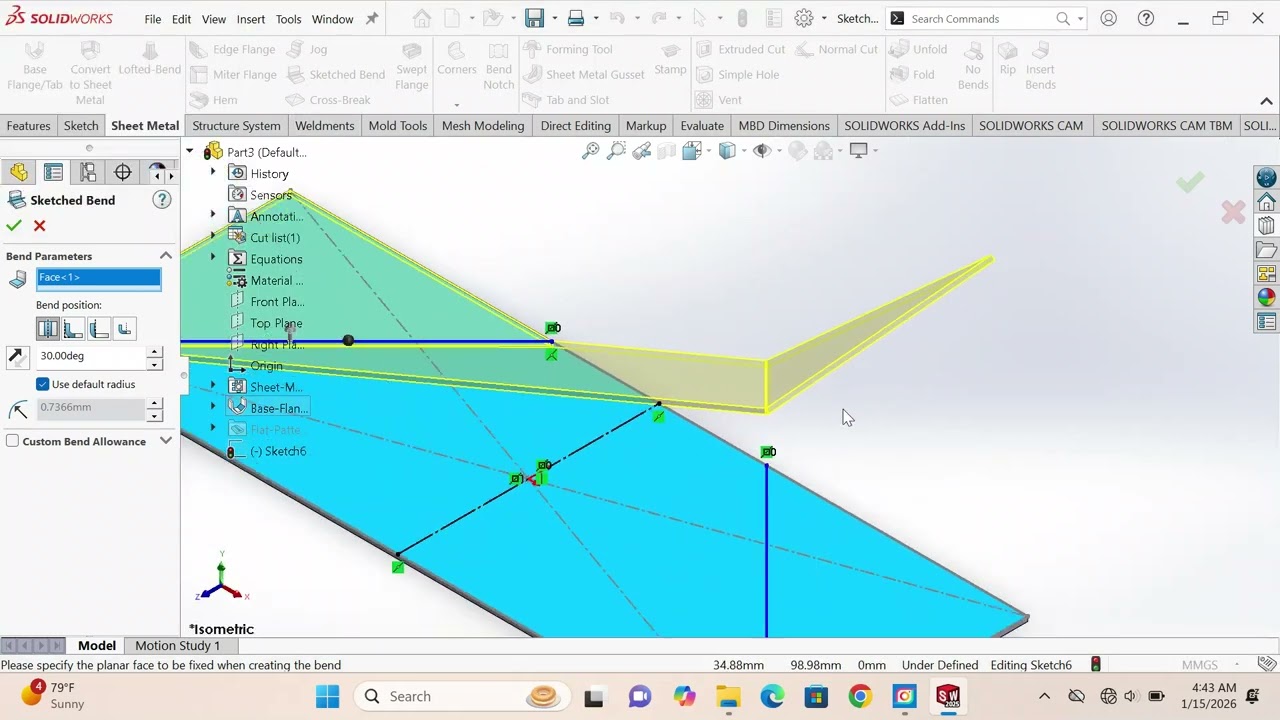Viewport: 1280px width, 720px height.
Task: Open the FeatureManager Design Tree tab
Action: (x=19, y=173)
